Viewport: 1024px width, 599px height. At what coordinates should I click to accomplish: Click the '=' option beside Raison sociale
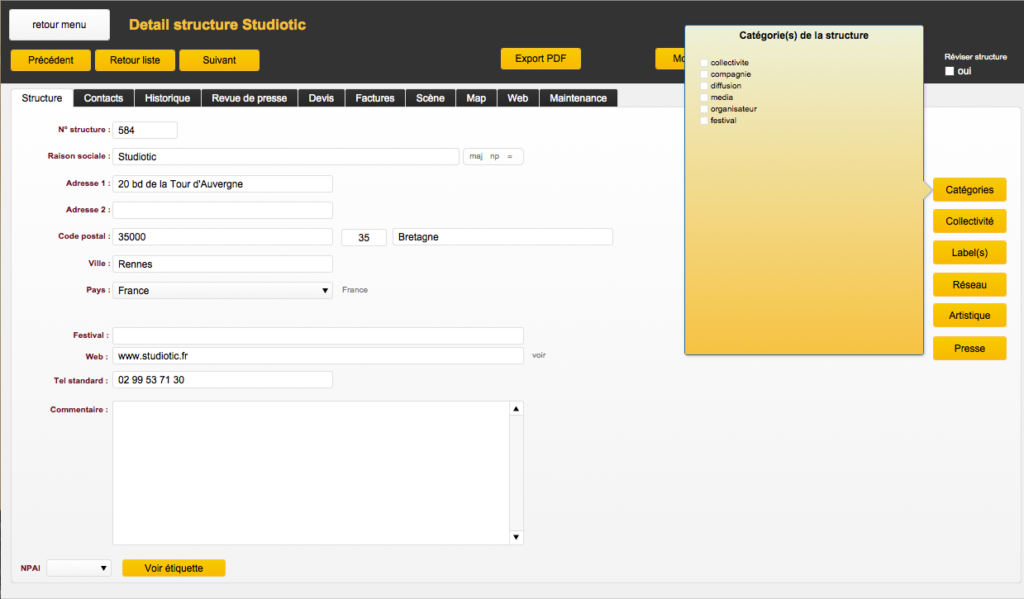(510, 156)
